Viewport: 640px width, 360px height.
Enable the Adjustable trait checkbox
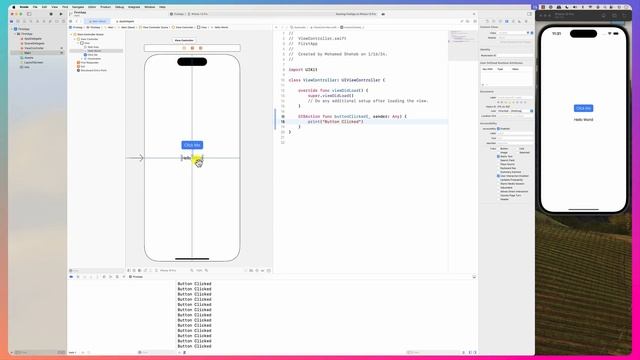click(498, 188)
